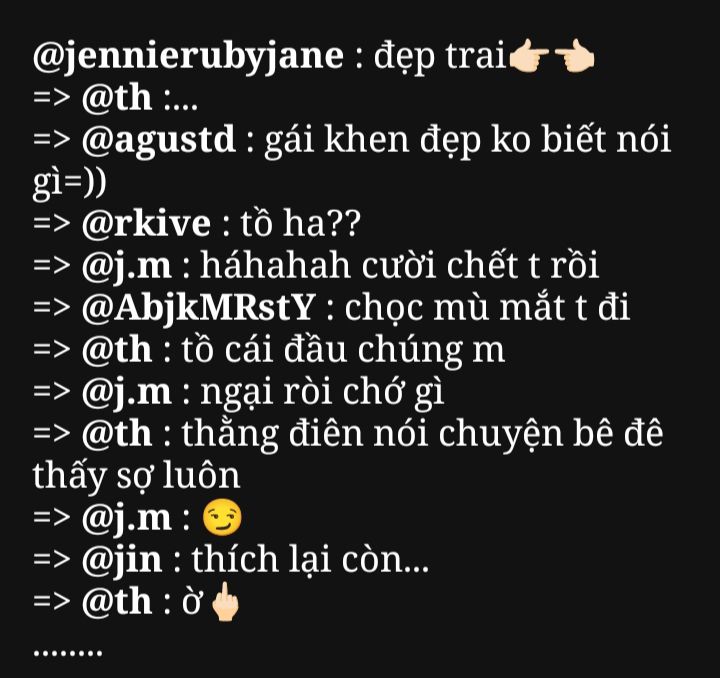Click the @jin username mention
The height and width of the screenshot is (678, 720).
click(x=122, y=560)
